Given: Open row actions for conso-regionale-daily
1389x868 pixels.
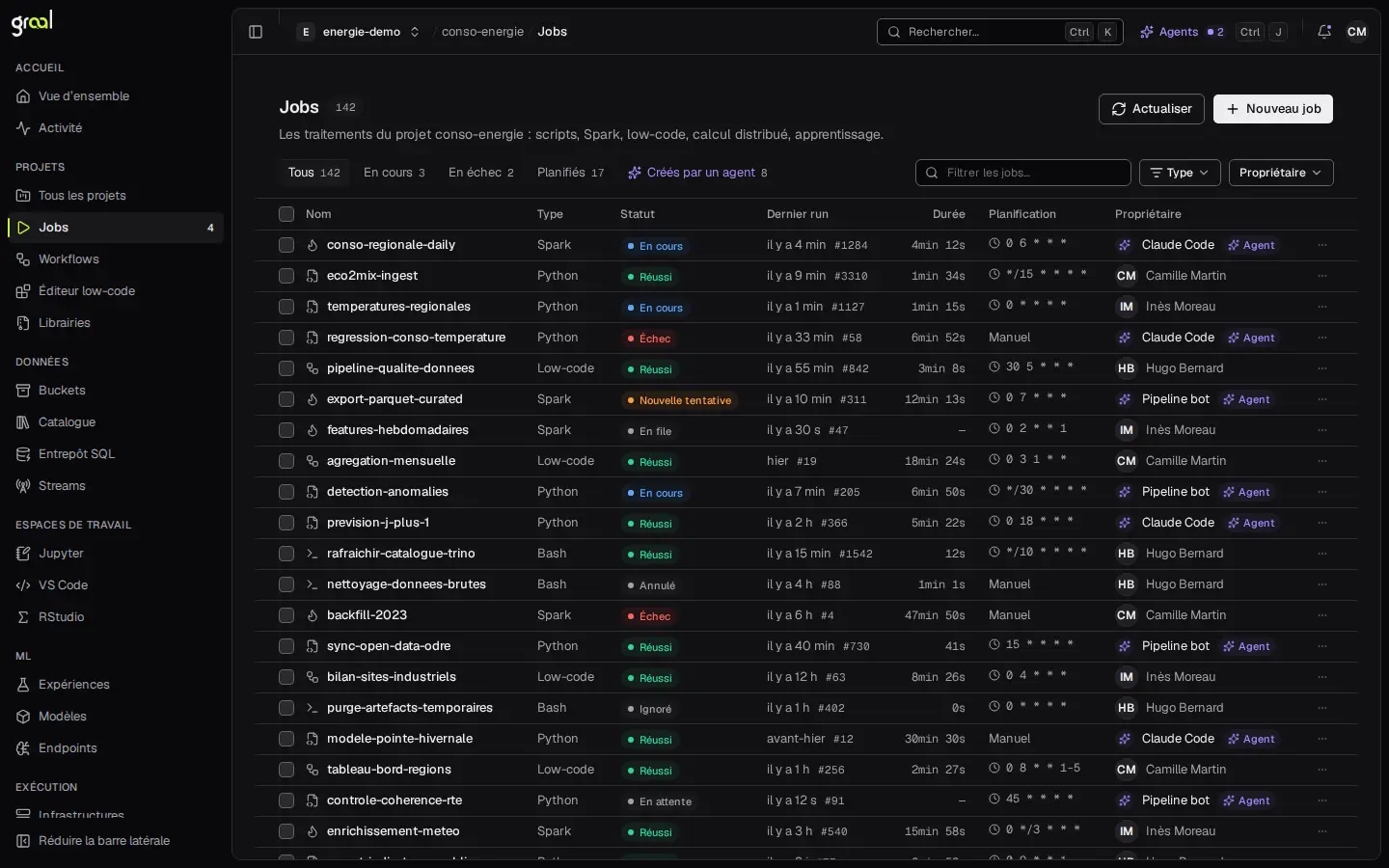Looking at the screenshot, I should coord(1322,245).
